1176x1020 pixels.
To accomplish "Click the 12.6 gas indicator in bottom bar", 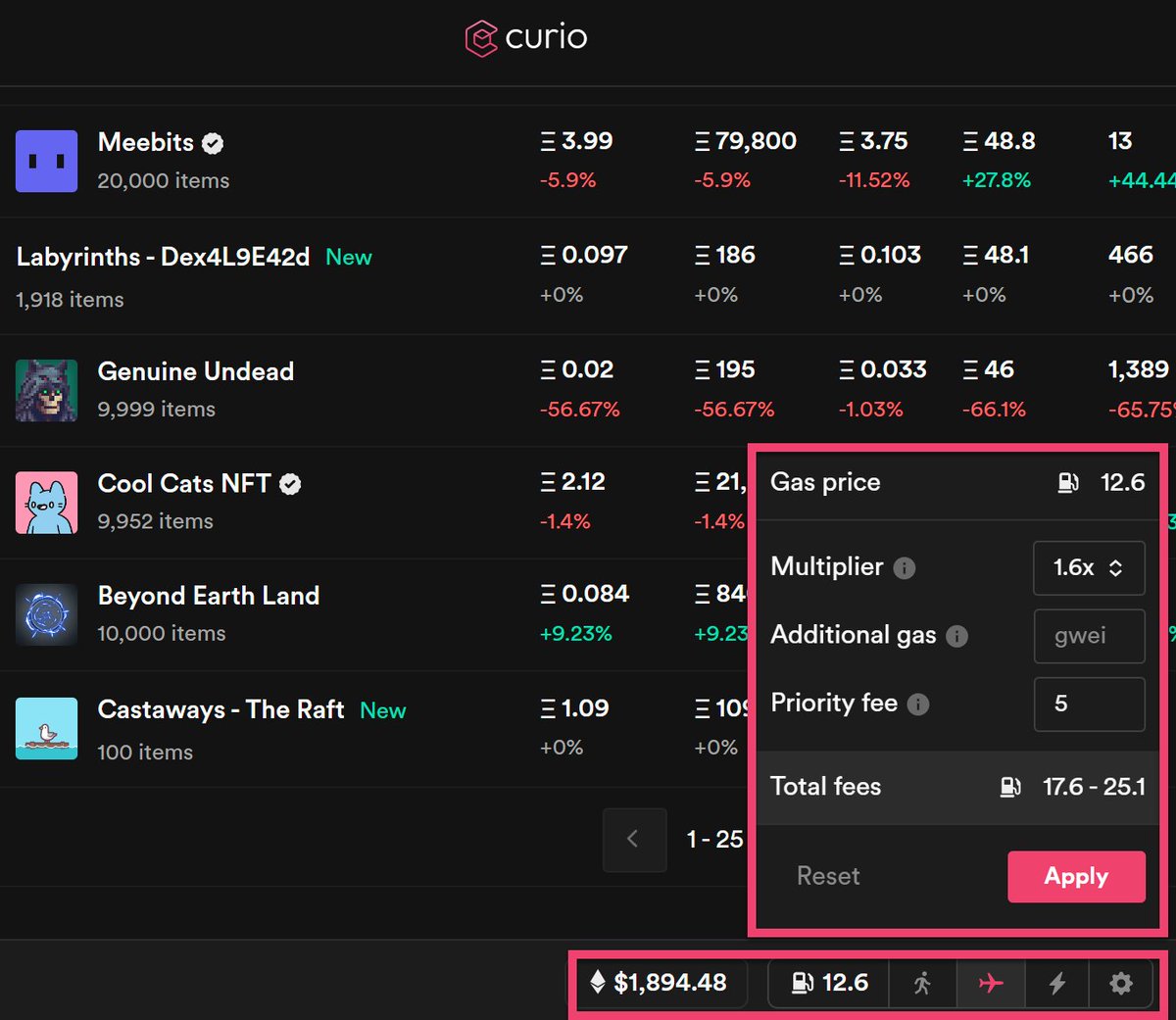I will [829, 983].
